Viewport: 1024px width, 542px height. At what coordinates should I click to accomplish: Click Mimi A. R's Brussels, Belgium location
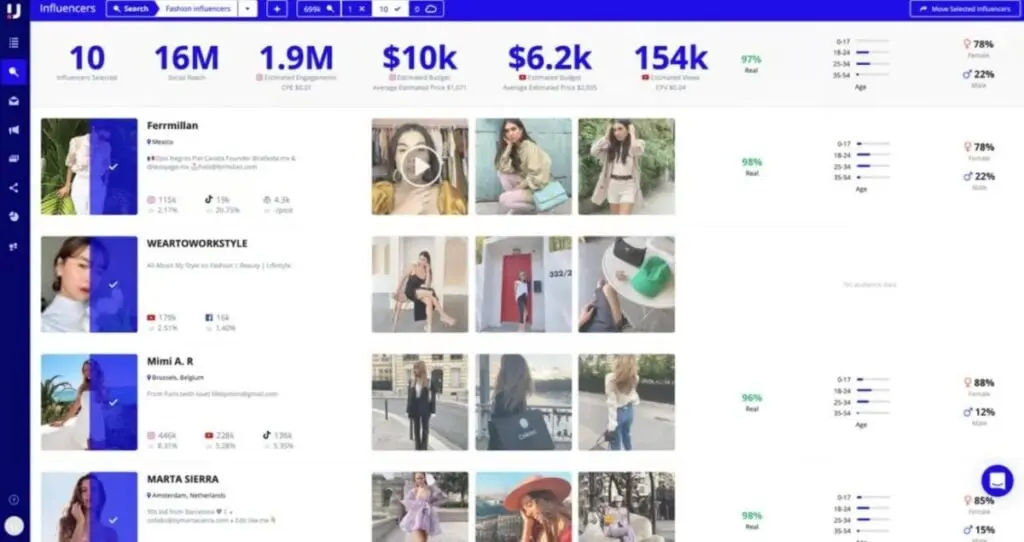[175, 377]
